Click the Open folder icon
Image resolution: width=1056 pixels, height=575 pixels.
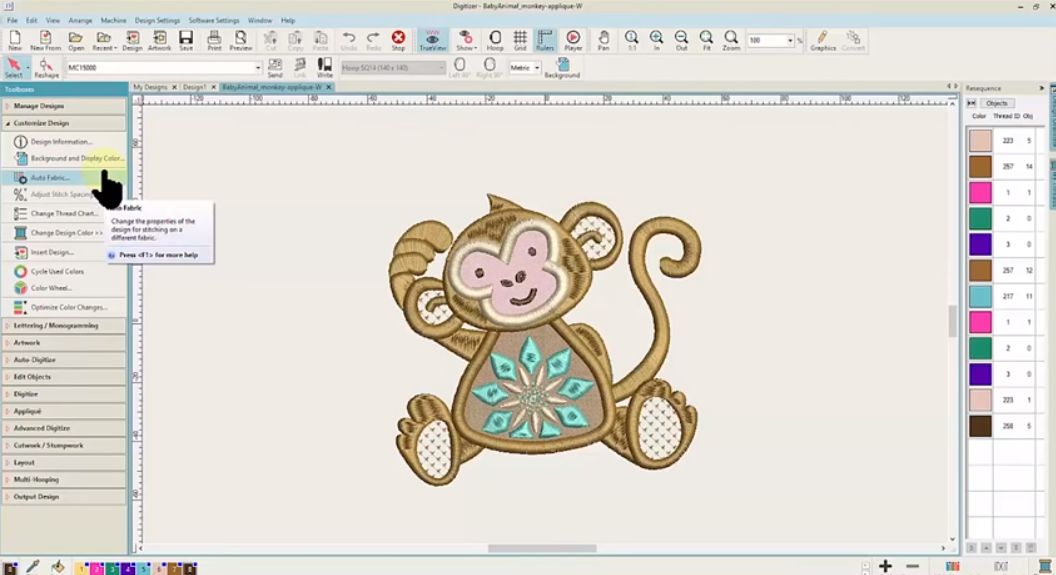click(x=75, y=40)
